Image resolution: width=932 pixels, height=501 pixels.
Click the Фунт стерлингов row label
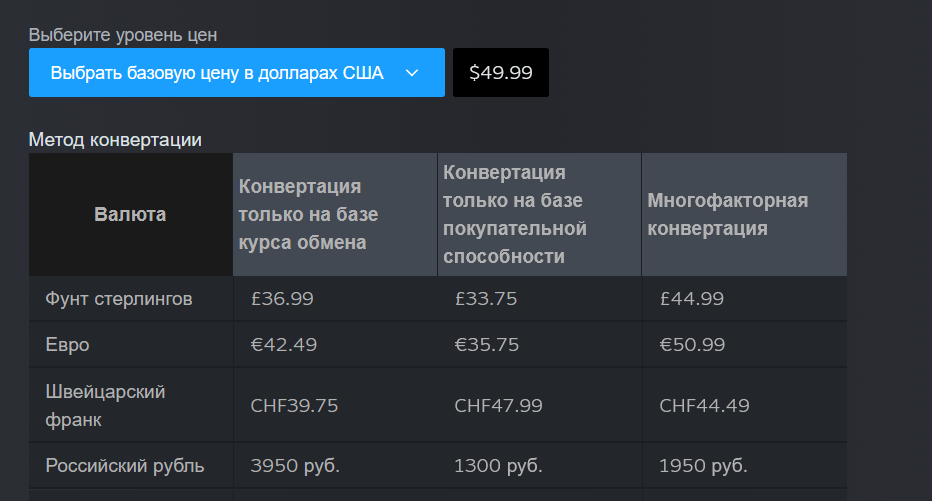coord(119,298)
